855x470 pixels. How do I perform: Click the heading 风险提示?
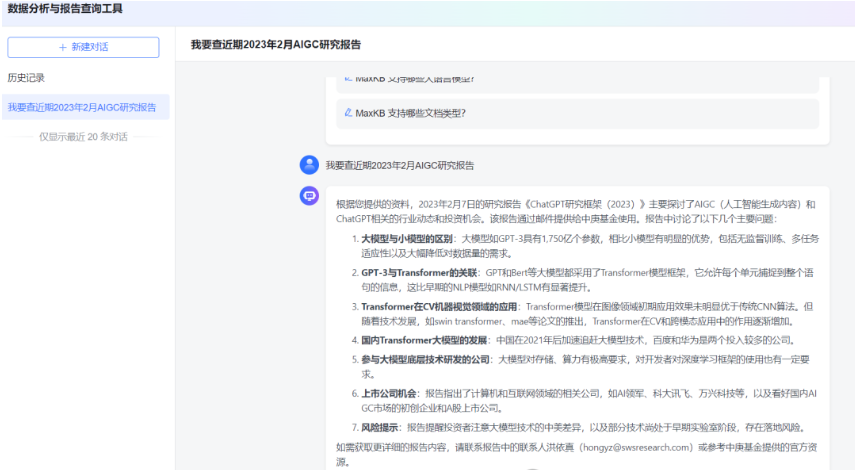380,427
